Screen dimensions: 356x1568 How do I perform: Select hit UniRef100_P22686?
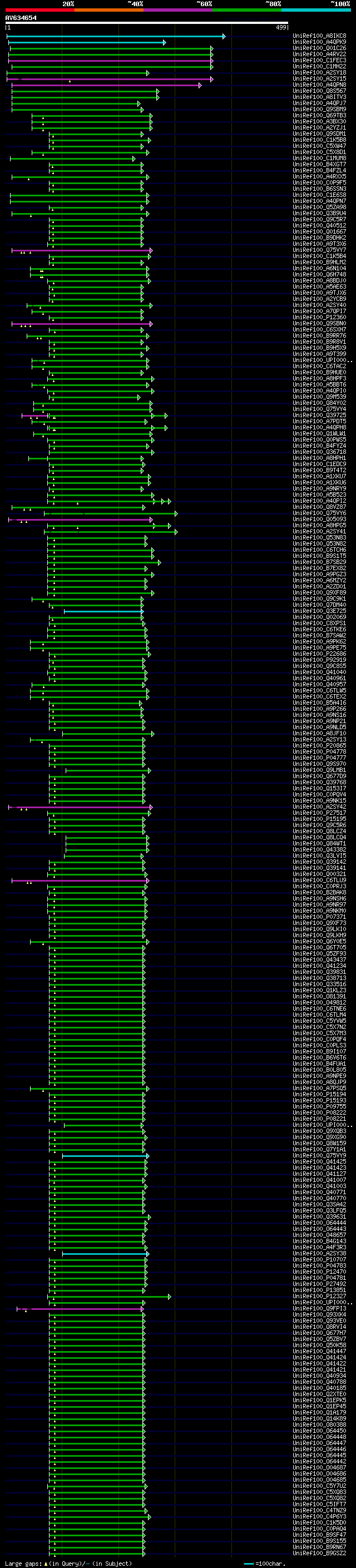[x=319, y=654]
